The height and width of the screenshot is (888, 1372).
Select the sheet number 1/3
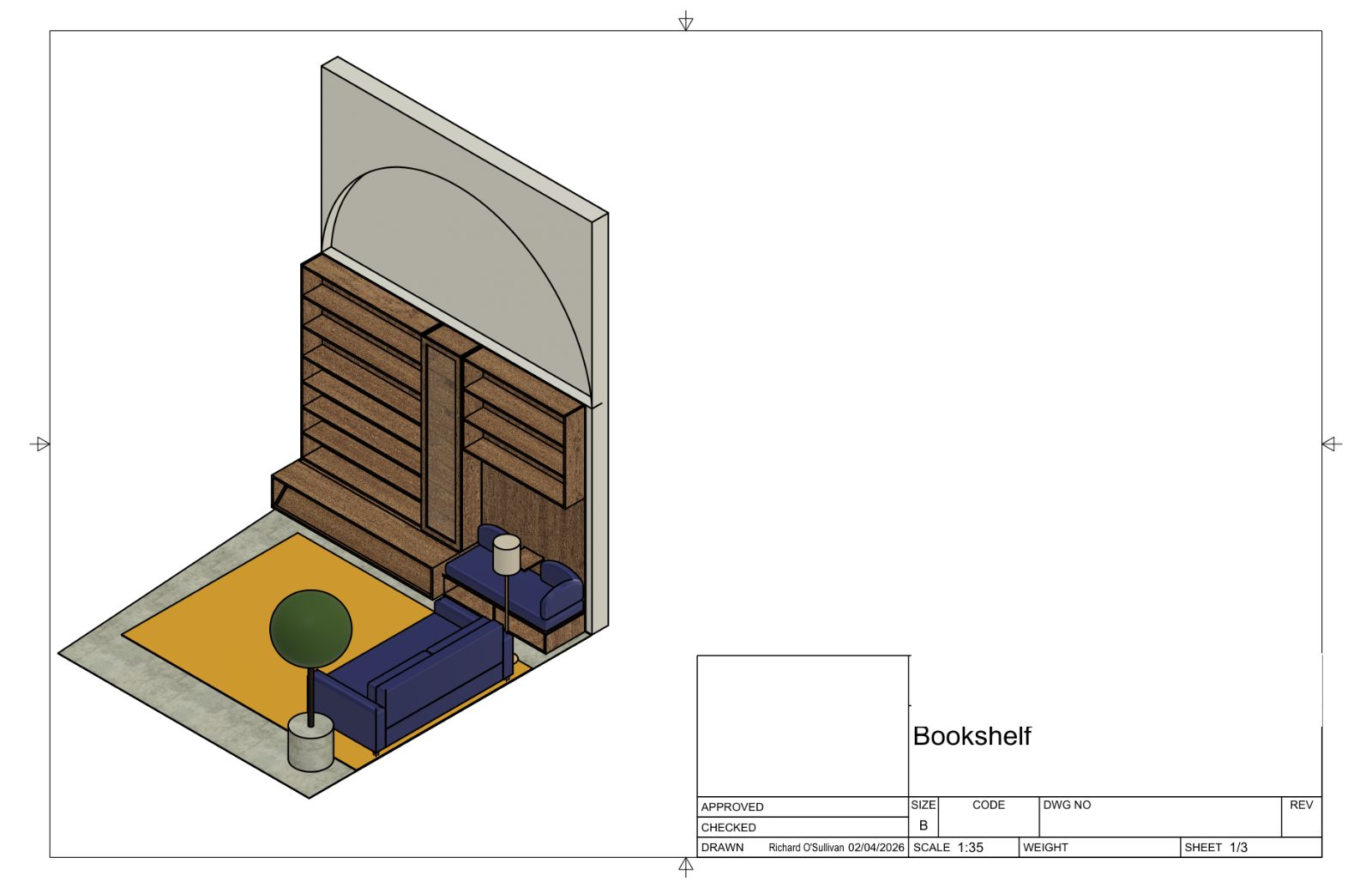pos(1239,847)
